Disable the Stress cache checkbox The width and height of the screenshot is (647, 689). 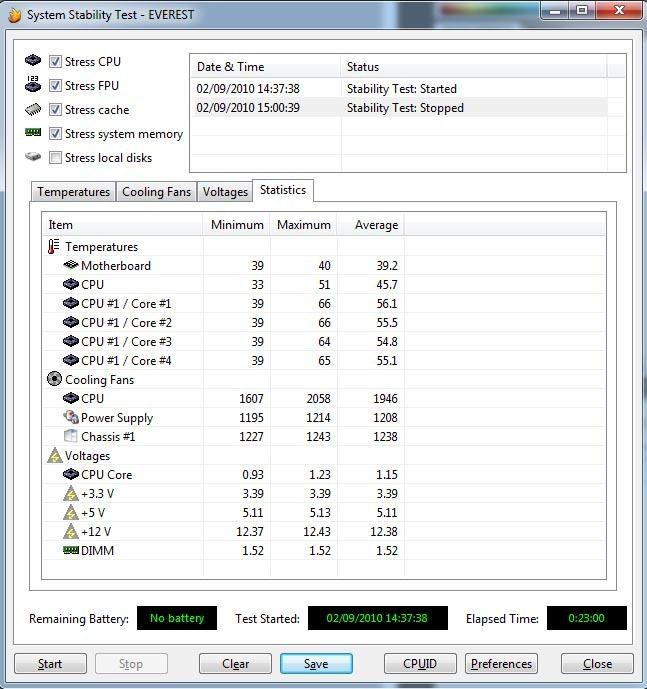pyautogui.click(x=55, y=109)
